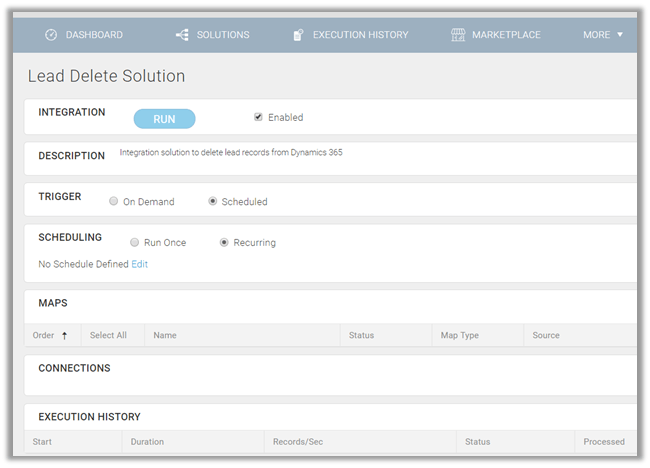Click the Dashboard gauge icon
The image size is (650, 468).
click(51, 35)
